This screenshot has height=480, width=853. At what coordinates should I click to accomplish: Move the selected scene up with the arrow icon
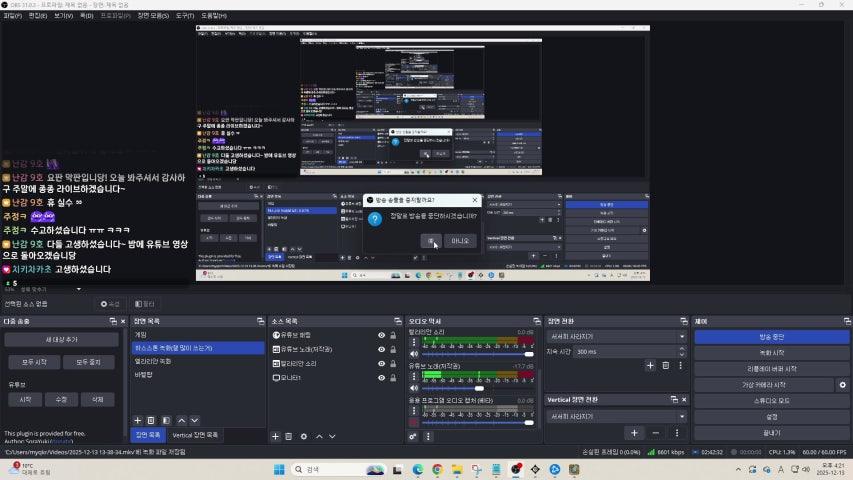tap(181, 420)
